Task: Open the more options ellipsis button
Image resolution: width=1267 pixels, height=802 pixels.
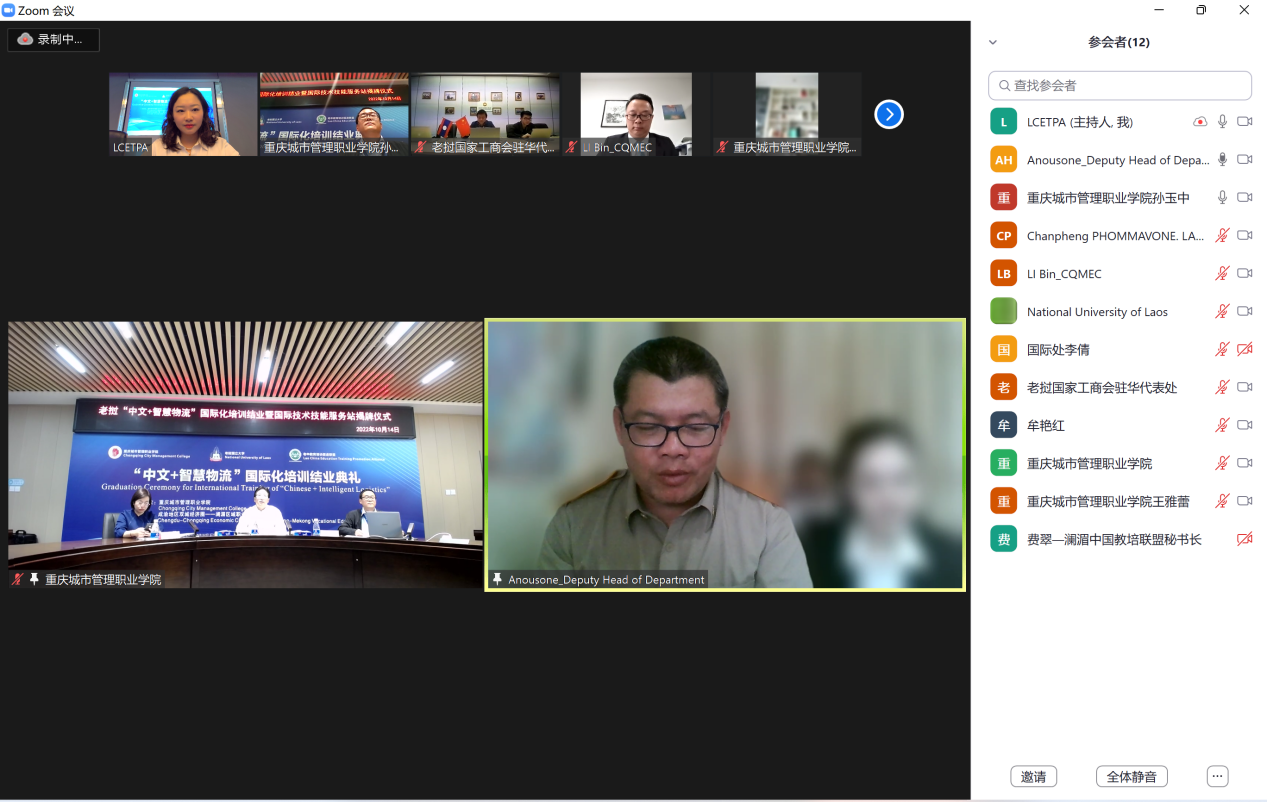Action: click(x=1216, y=776)
